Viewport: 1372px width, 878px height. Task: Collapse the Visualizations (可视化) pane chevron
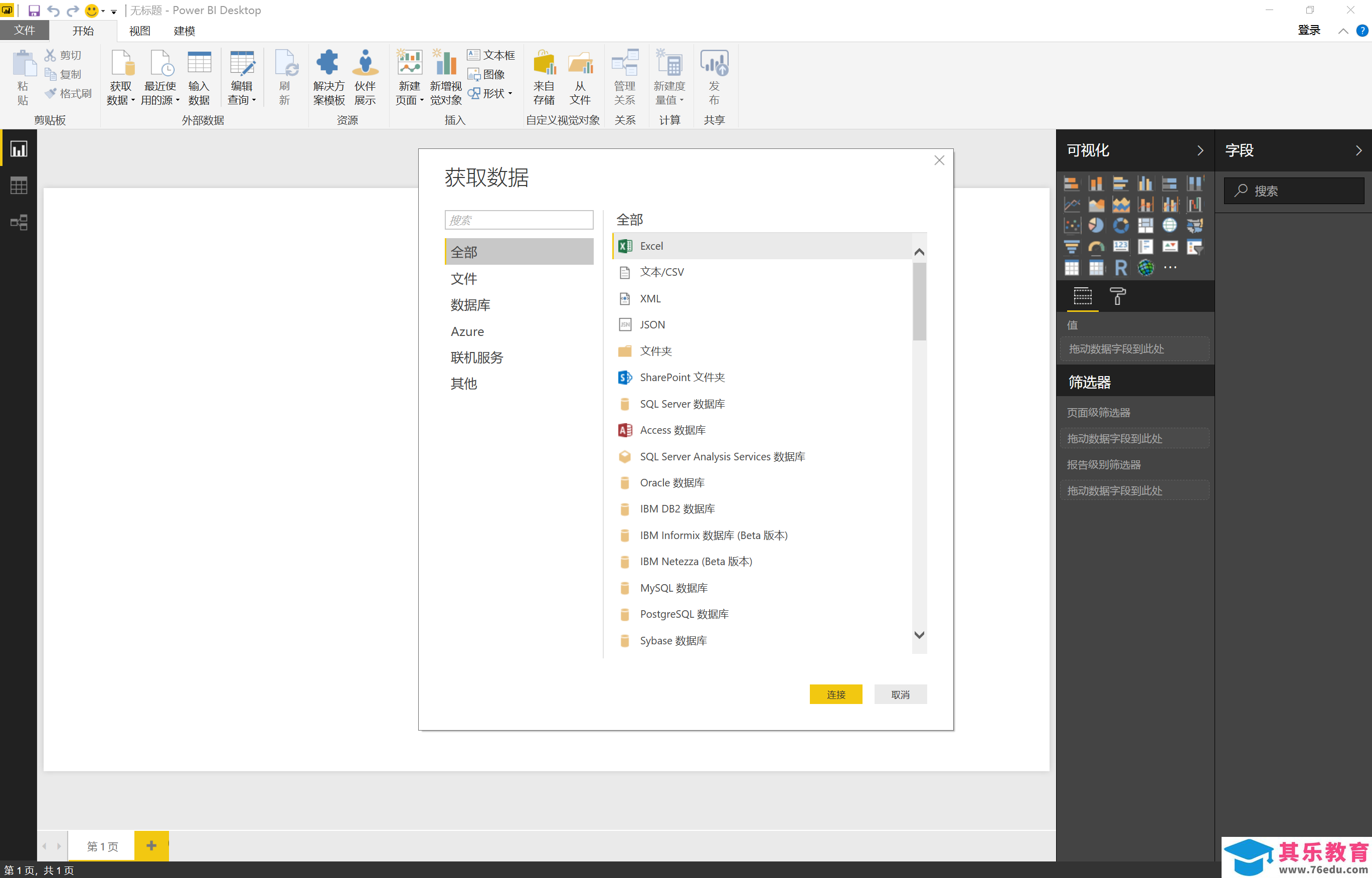coord(1200,150)
